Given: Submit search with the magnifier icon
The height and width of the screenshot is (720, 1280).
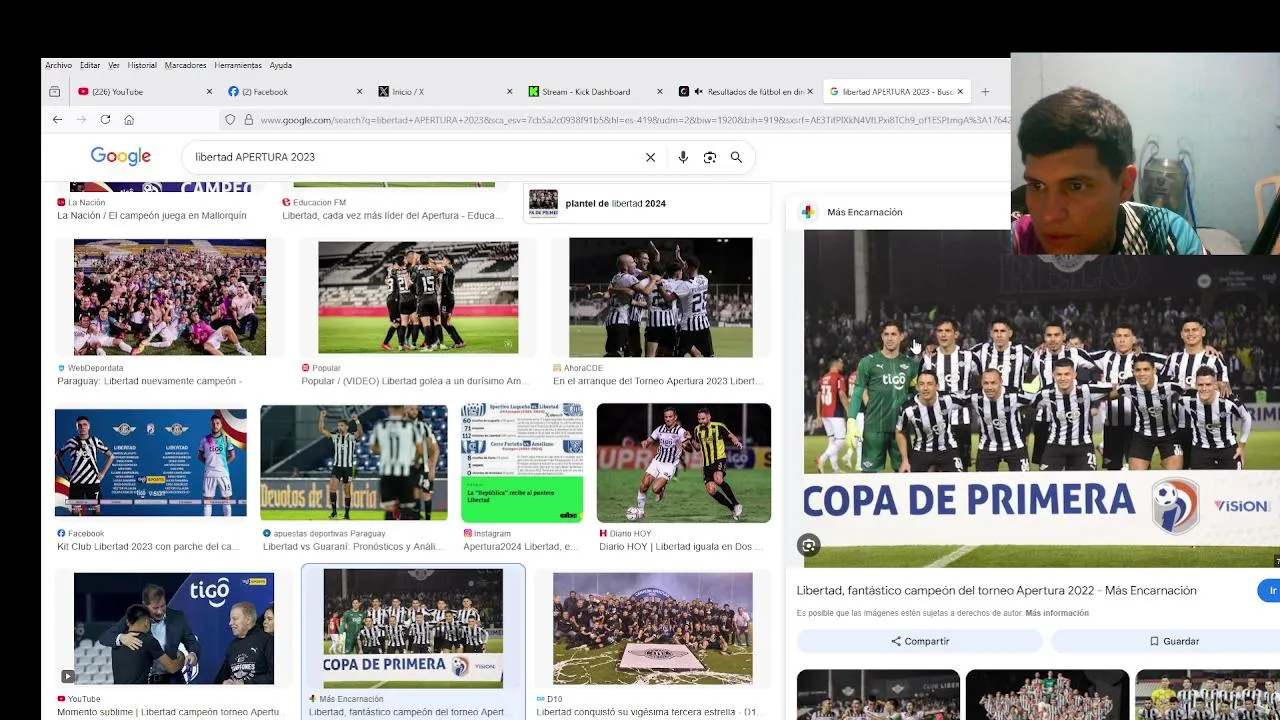Looking at the screenshot, I should pos(736,157).
